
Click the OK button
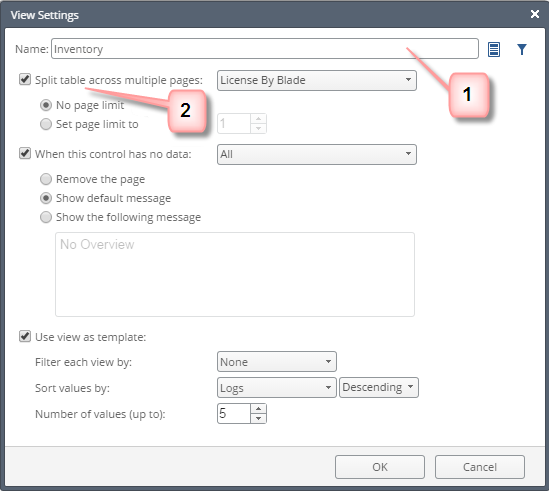point(380,467)
